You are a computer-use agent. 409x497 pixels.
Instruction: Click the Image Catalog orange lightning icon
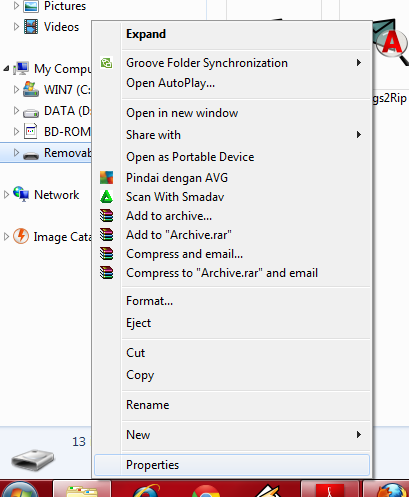pos(21,236)
